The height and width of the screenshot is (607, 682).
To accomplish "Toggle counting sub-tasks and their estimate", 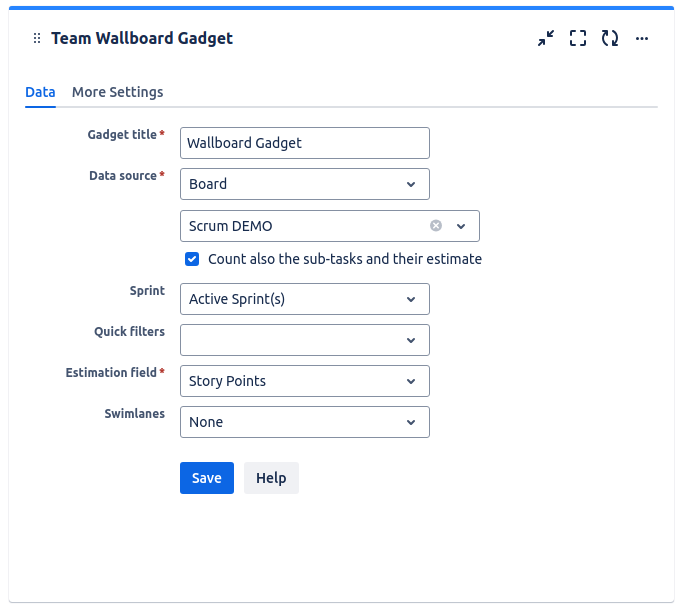I will pos(192,259).
